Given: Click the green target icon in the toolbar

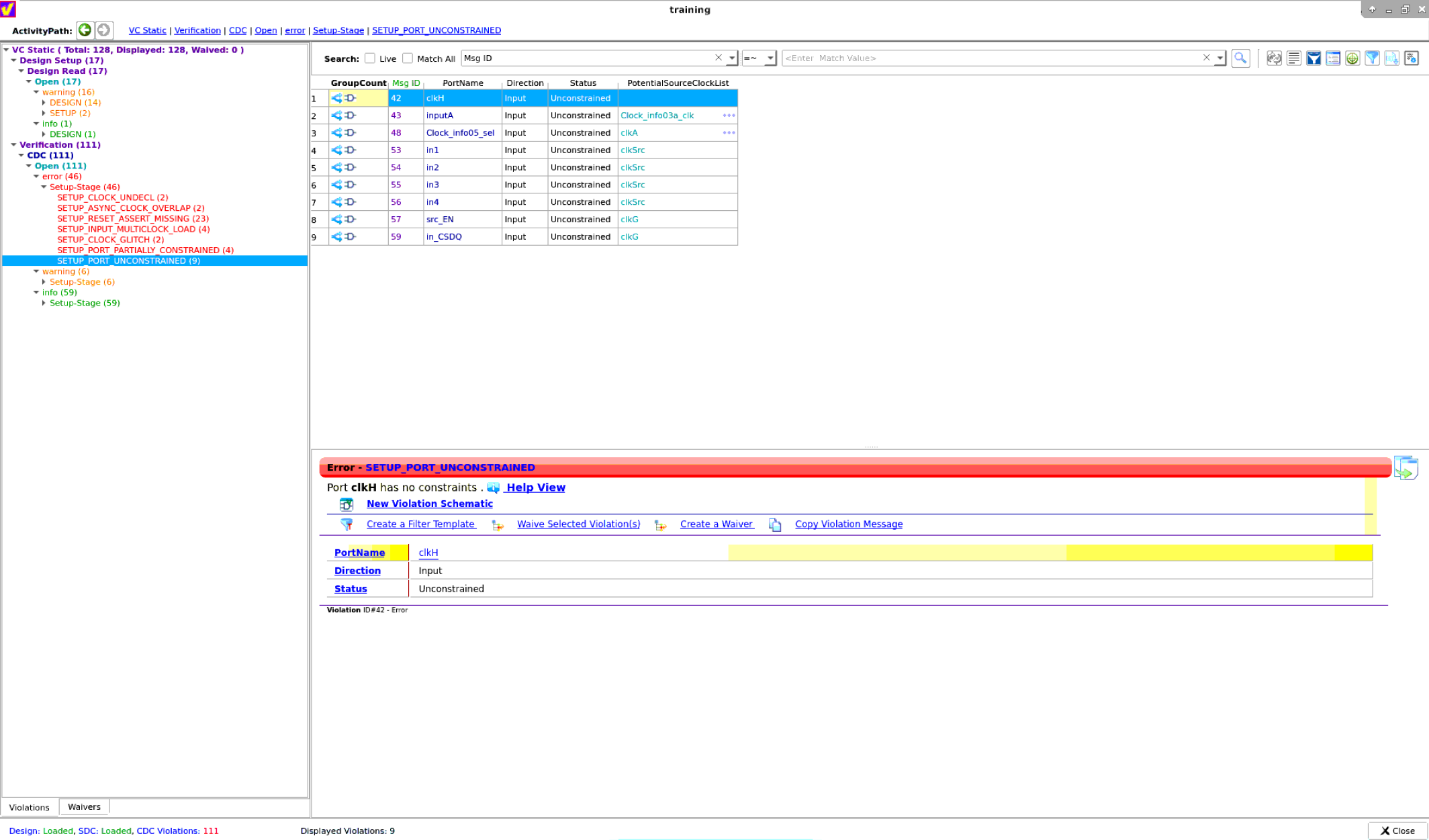Looking at the screenshot, I should click(x=1352, y=58).
